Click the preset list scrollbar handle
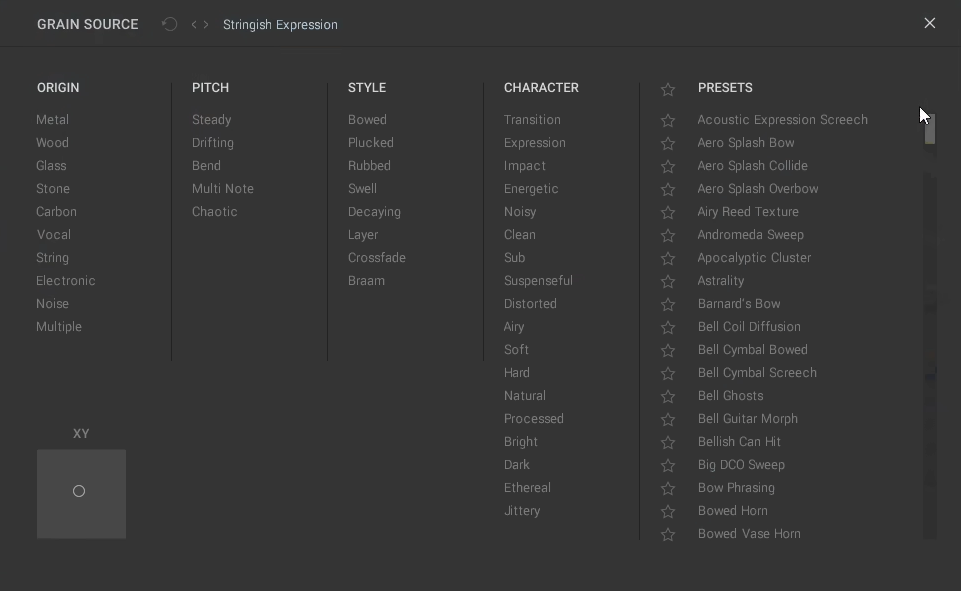 coord(929,130)
